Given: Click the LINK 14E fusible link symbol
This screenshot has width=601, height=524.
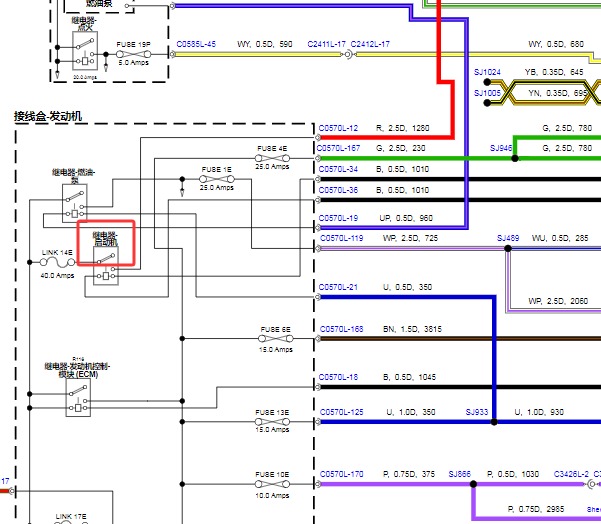Looking at the screenshot, I should 57,262.
